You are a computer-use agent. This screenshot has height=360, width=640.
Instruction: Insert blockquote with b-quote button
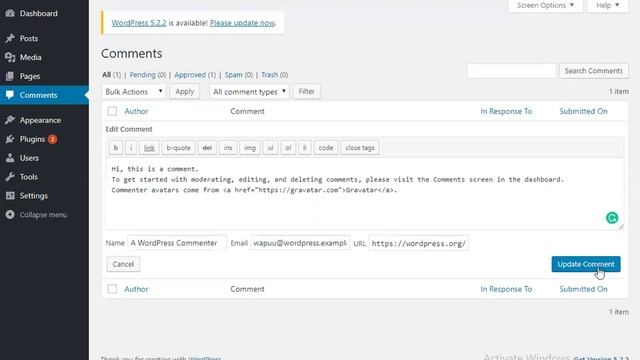[178, 148]
